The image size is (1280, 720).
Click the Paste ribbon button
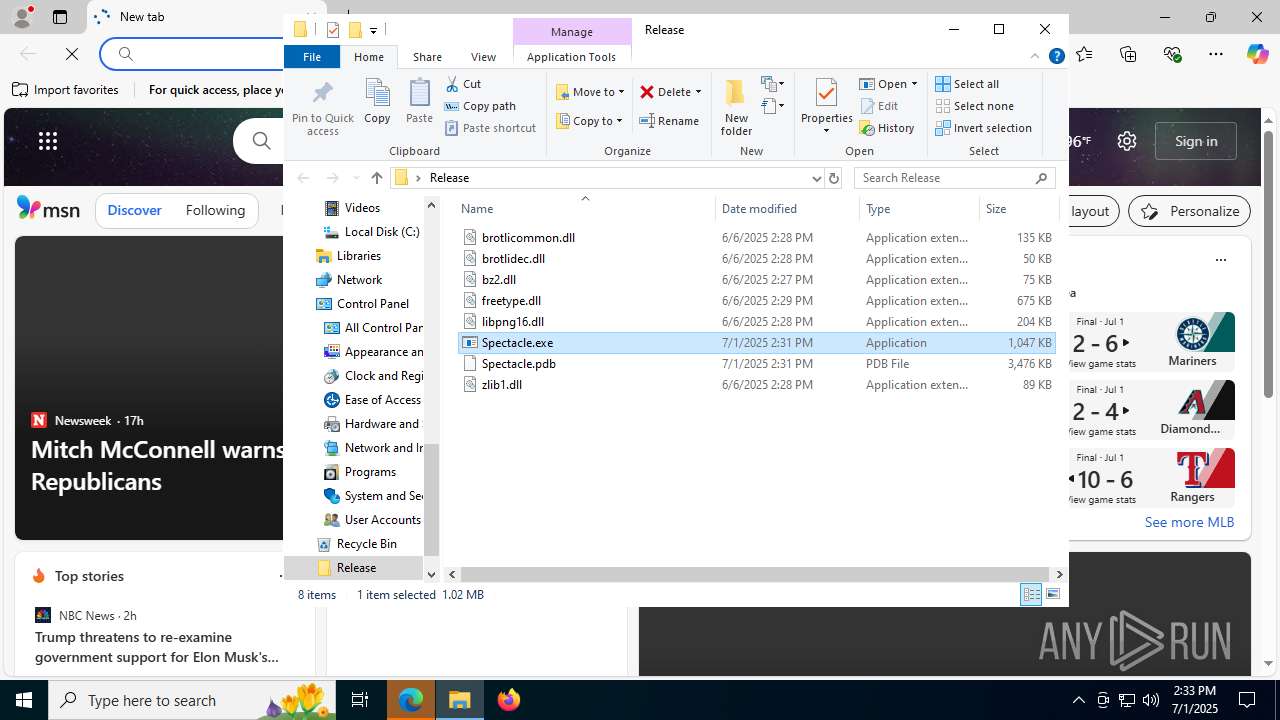(x=419, y=101)
